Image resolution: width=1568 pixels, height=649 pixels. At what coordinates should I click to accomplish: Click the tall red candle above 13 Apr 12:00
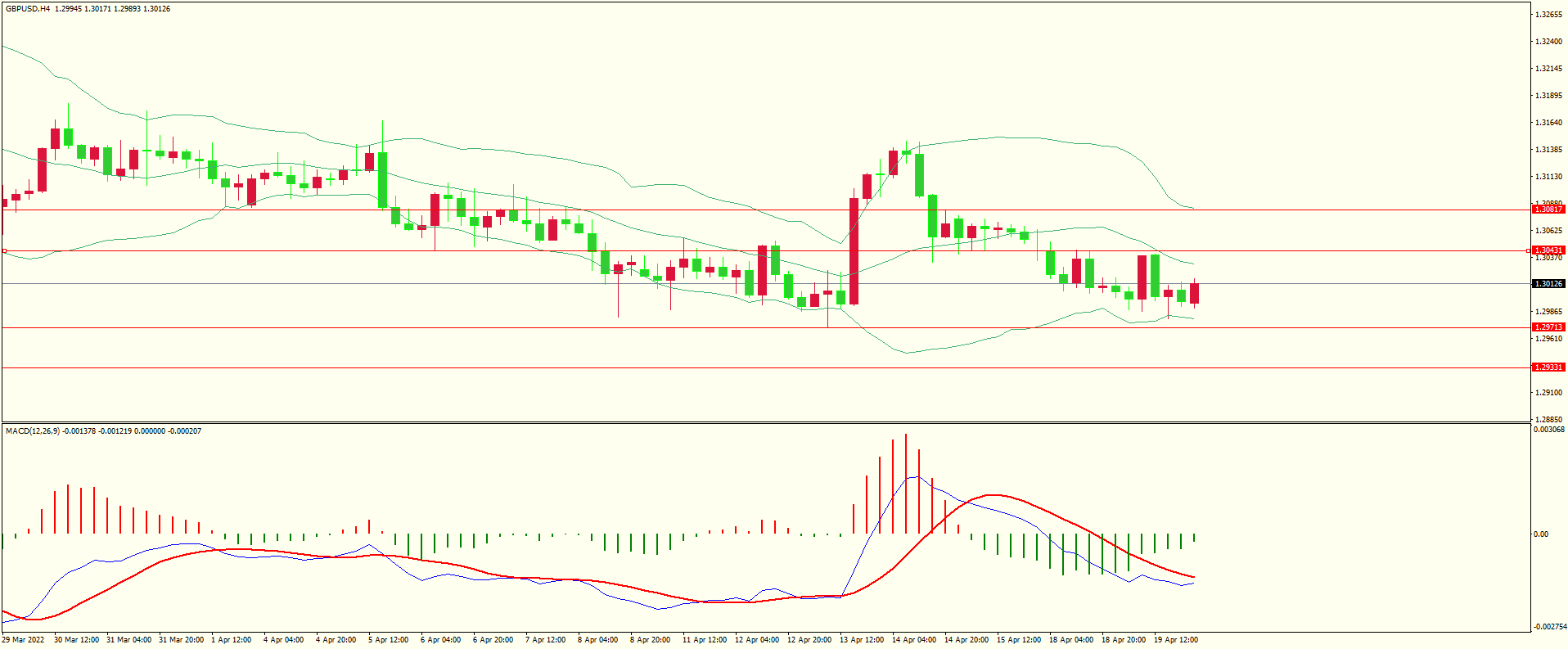[854, 251]
